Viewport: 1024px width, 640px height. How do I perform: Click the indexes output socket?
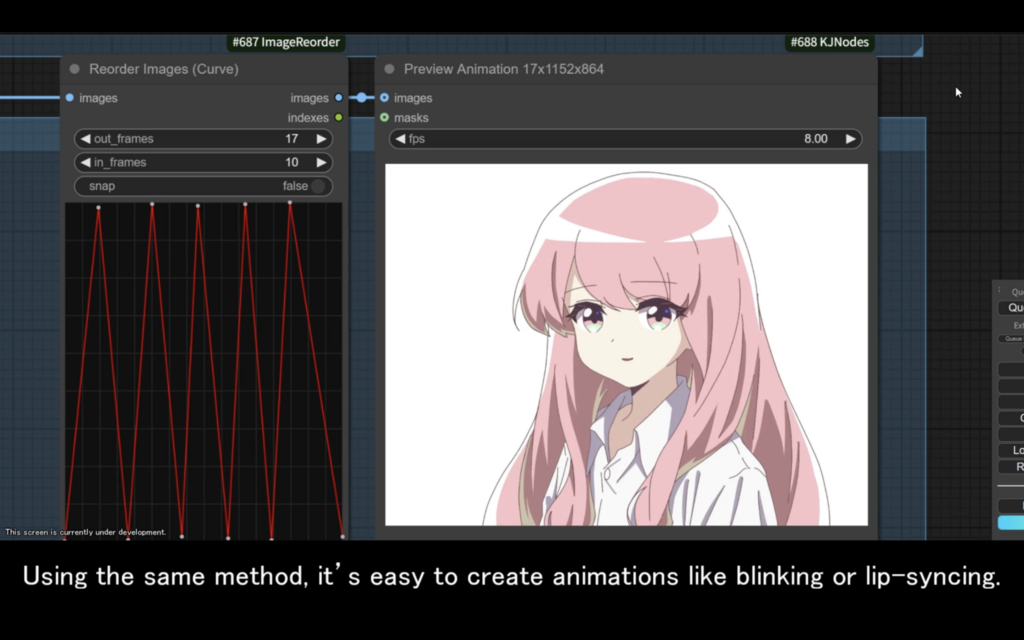pyautogui.click(x=338, y=118)
